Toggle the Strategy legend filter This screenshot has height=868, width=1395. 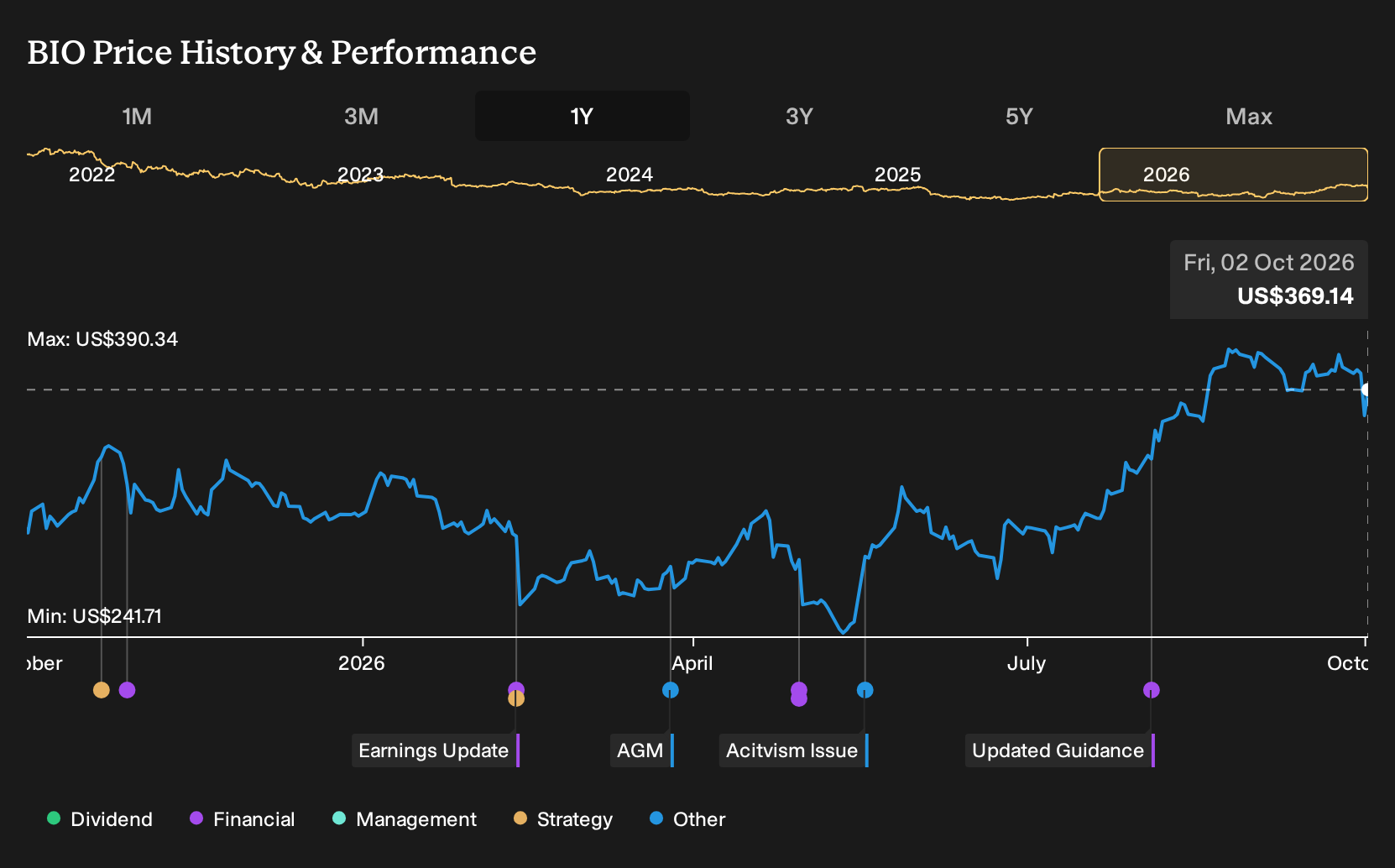(x=563, y=819)
